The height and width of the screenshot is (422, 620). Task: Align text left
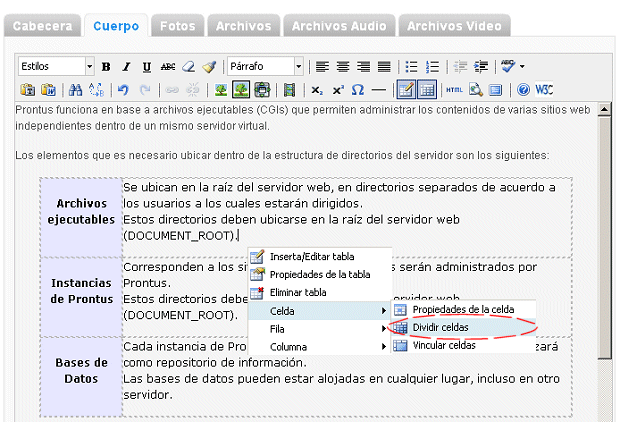(x=322, y=67)
